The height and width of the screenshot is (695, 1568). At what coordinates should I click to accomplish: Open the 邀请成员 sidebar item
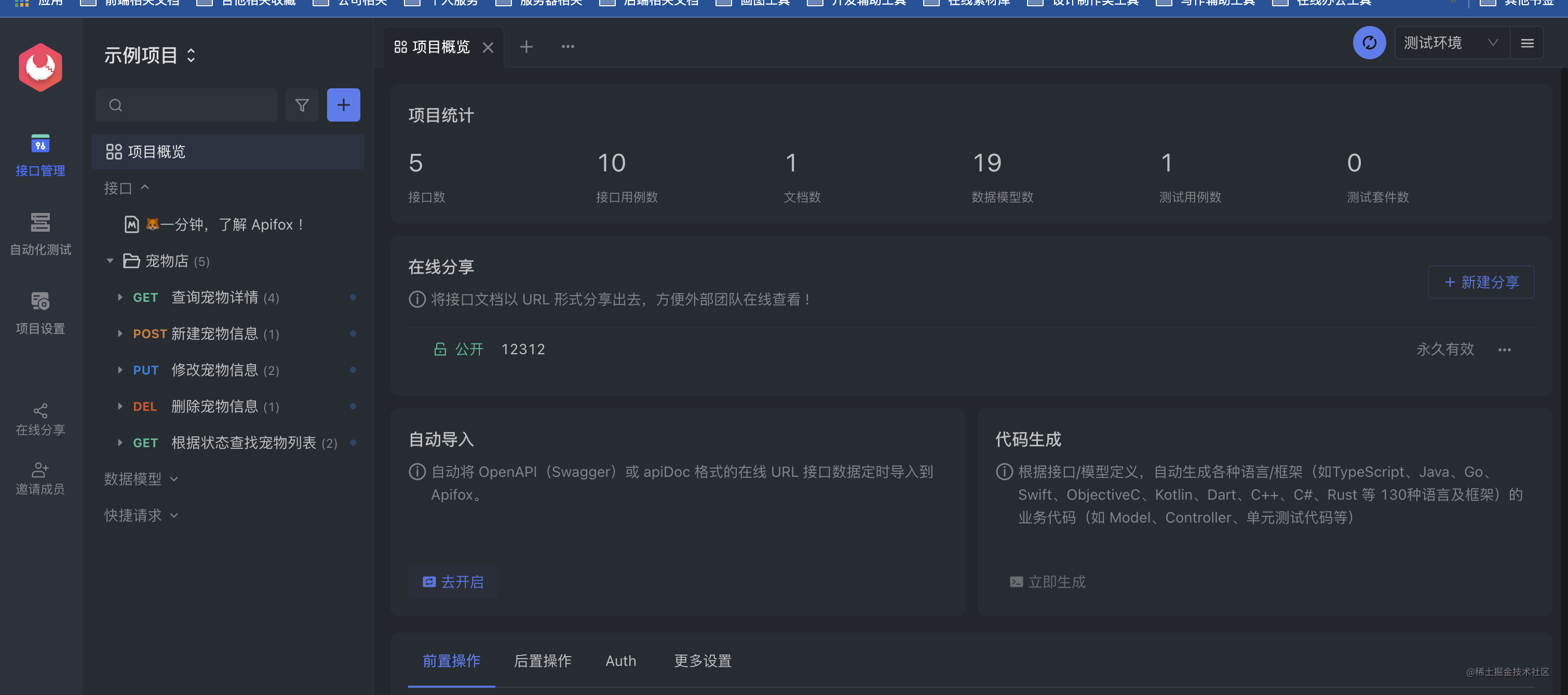(x=40, y=479)
